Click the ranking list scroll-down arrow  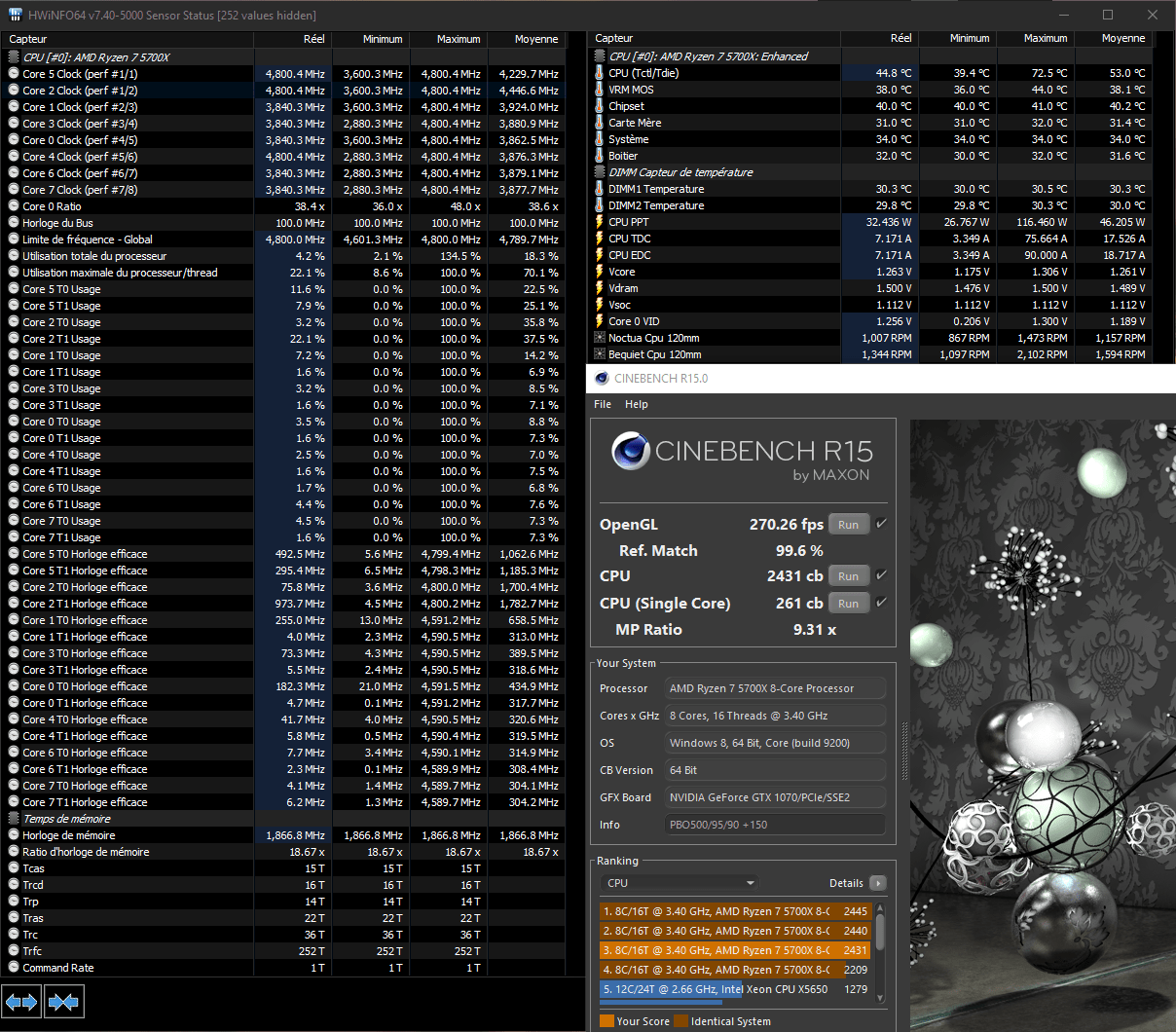tap(880, 997)
